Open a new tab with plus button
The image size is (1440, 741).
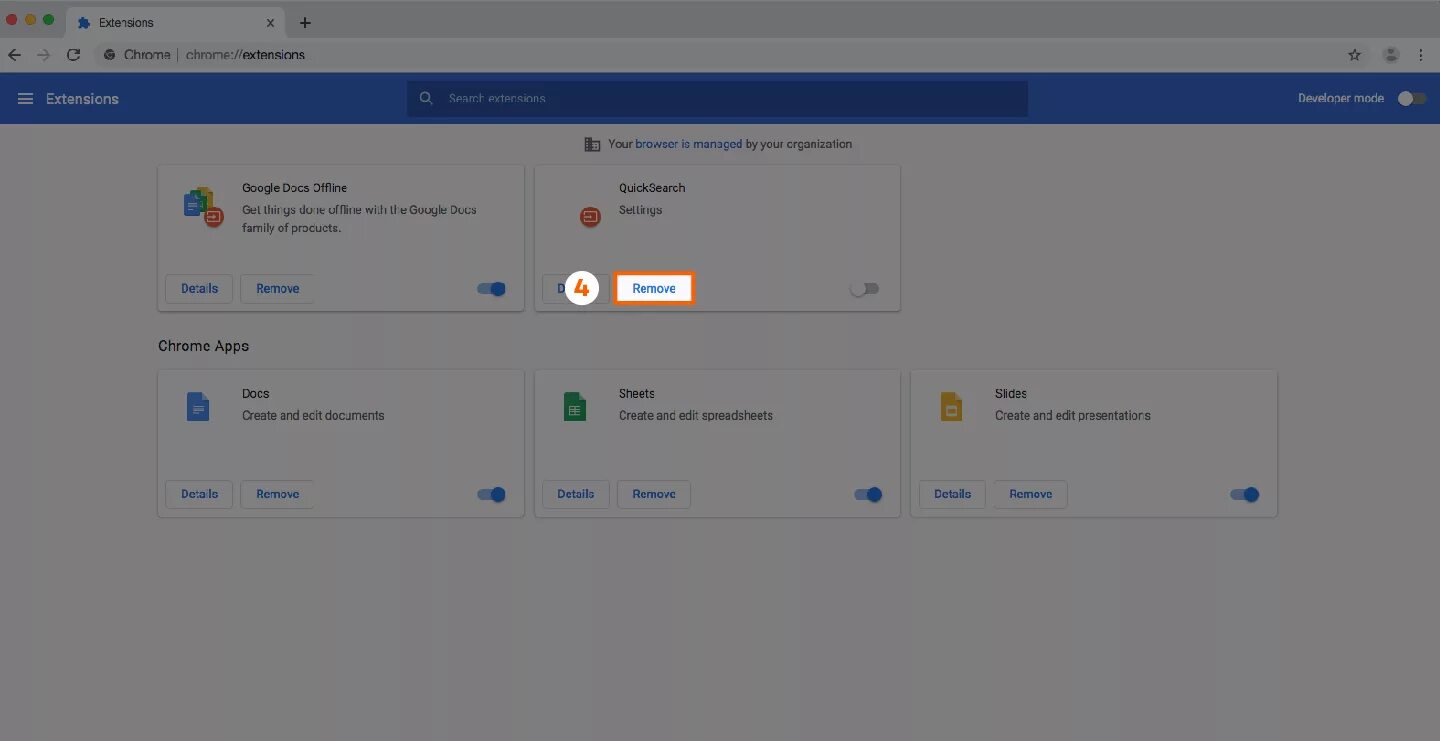point(305,22)
